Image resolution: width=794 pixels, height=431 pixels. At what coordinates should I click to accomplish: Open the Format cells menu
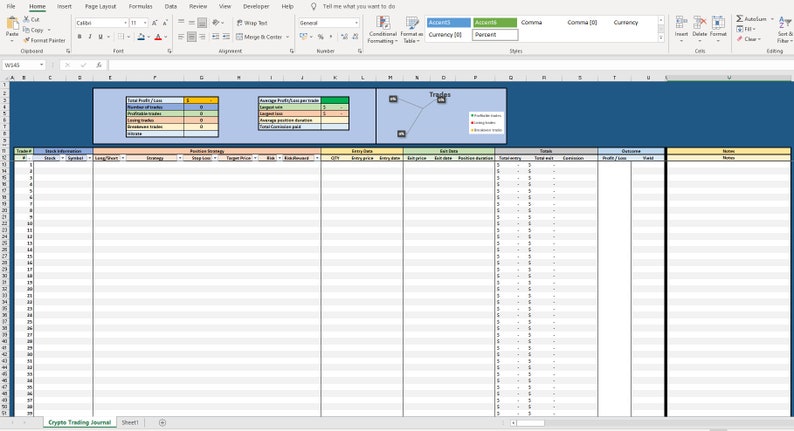pos(718,28)
